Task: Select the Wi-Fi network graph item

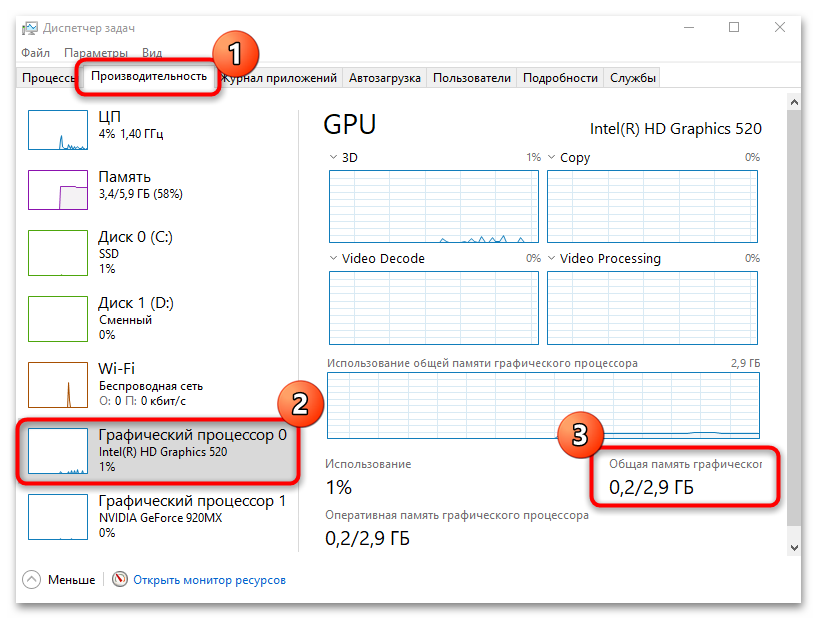Action: (58, 385)
